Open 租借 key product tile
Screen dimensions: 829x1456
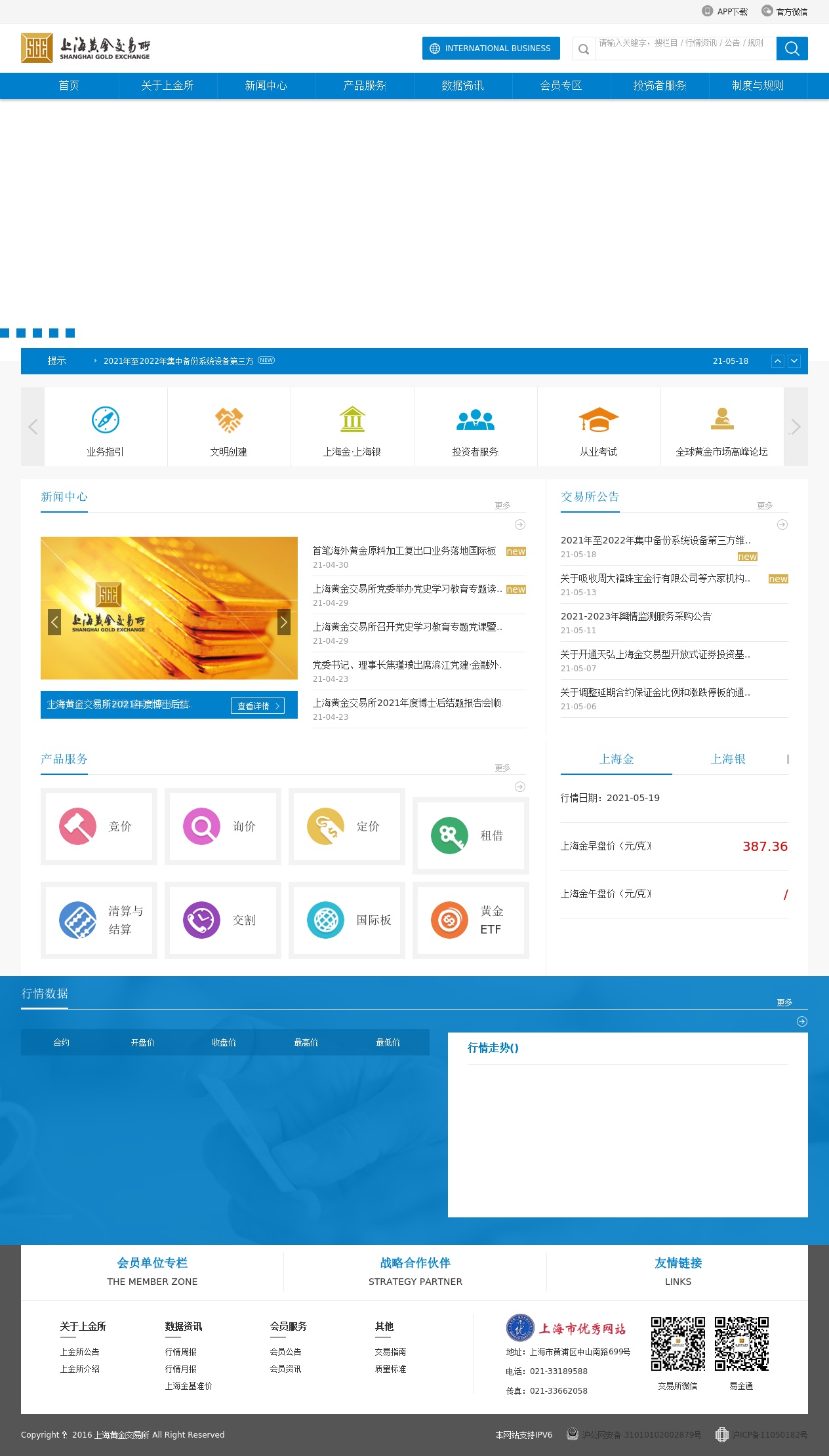(x=471, y=836)
